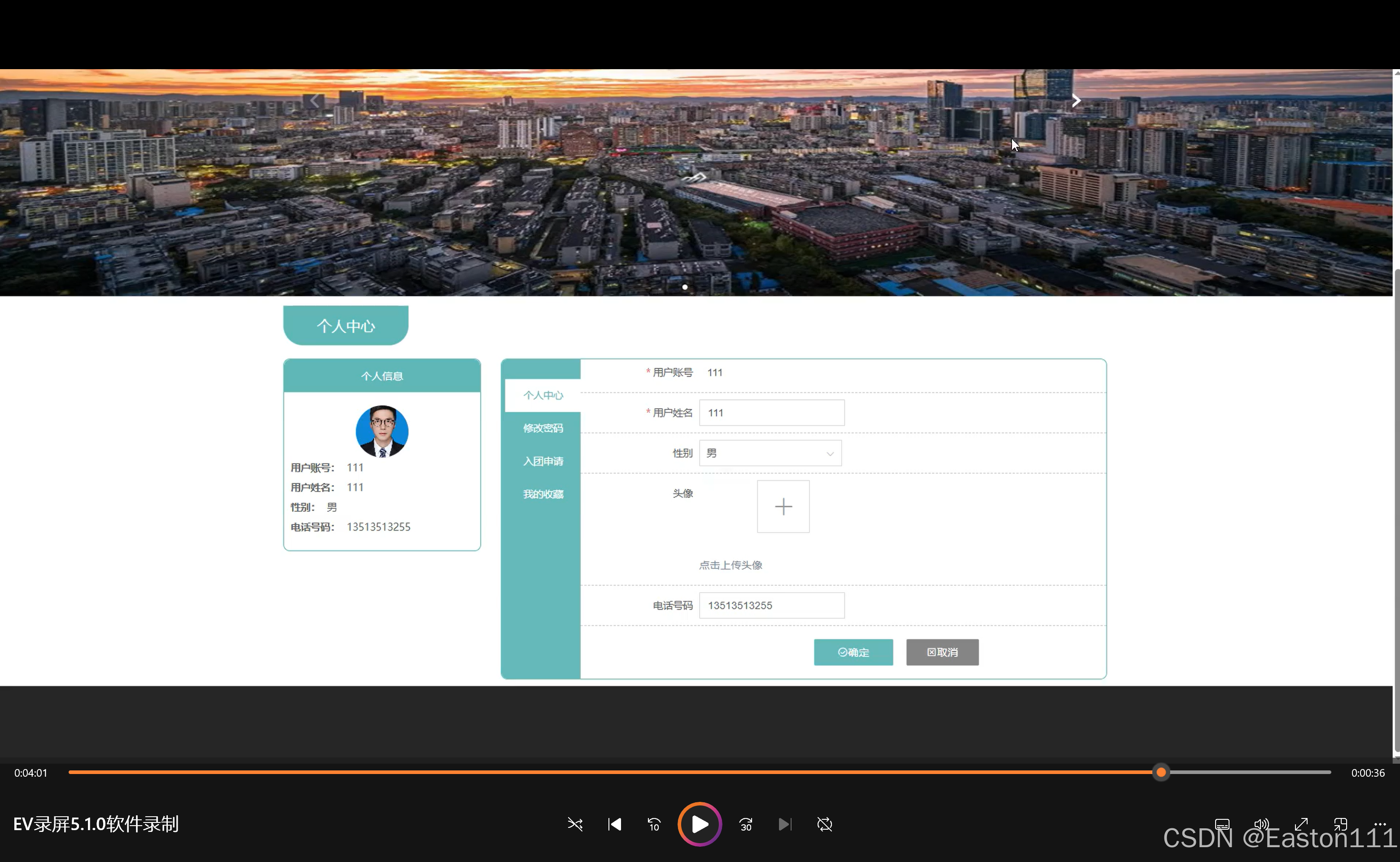Open the subtitles captions icon
1400x862 pixels.
tap(1222, 824)
